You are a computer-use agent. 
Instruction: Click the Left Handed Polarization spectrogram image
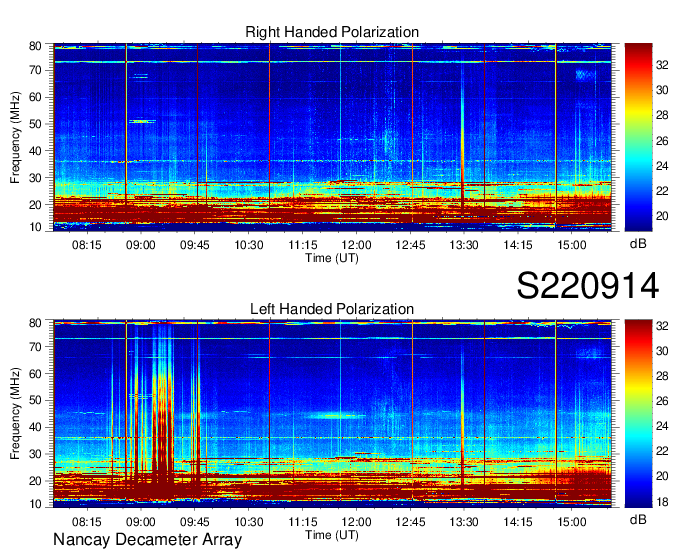tap(332, 414)
